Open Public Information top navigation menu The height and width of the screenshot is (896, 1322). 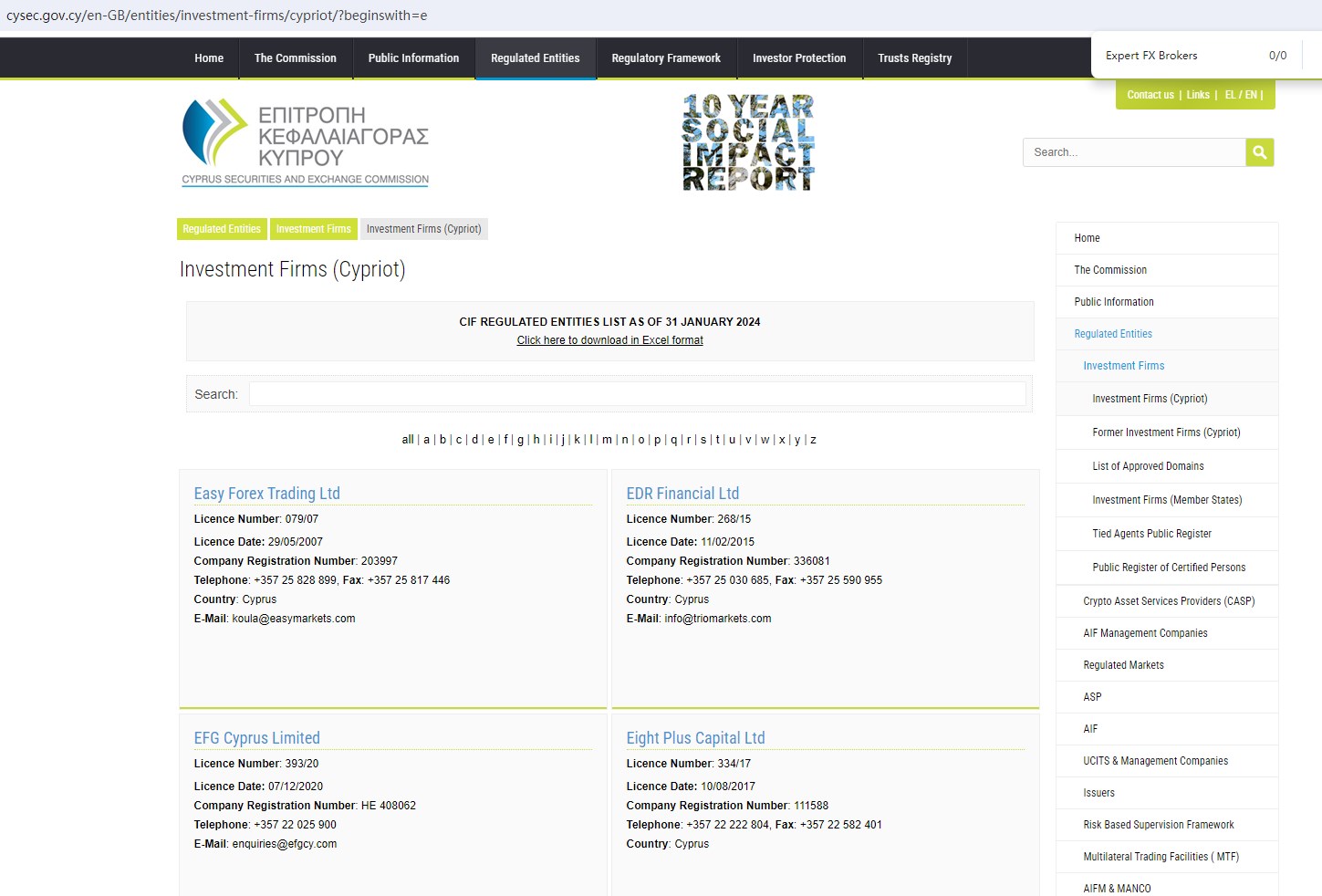click(413, 58)
